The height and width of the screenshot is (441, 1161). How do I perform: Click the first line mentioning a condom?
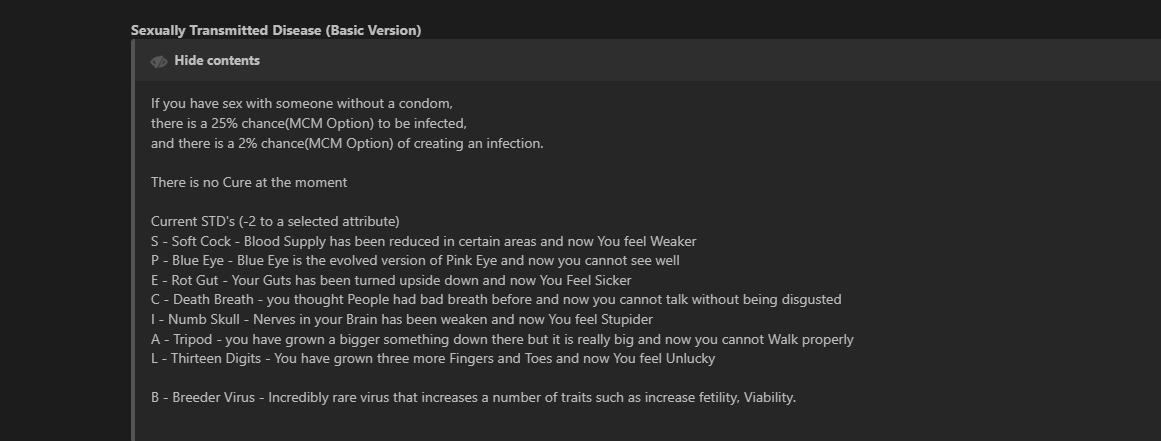pyautogui.click(x=302, y=103)
